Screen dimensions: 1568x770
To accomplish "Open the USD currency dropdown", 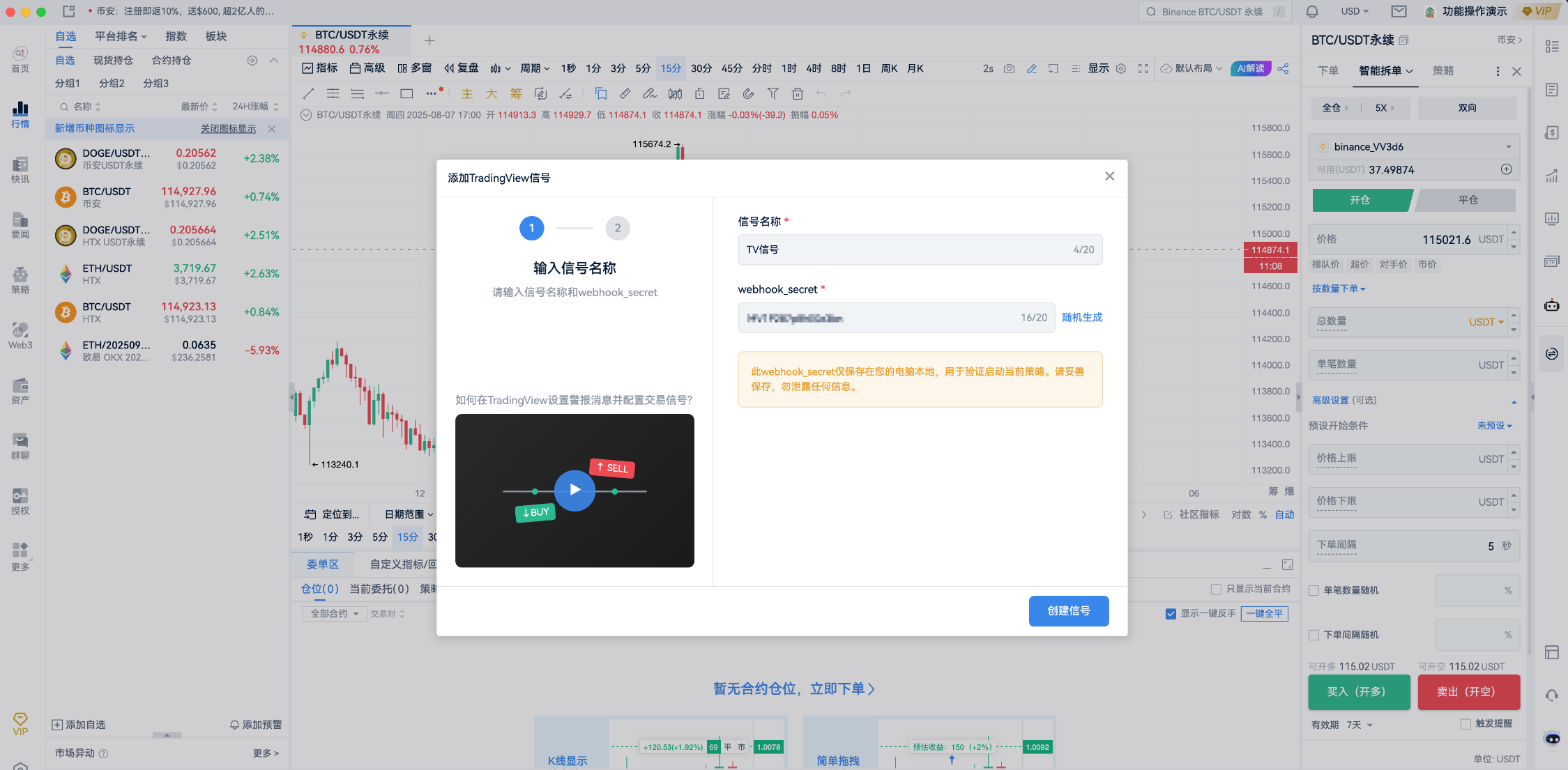I will click(1355, 12).
